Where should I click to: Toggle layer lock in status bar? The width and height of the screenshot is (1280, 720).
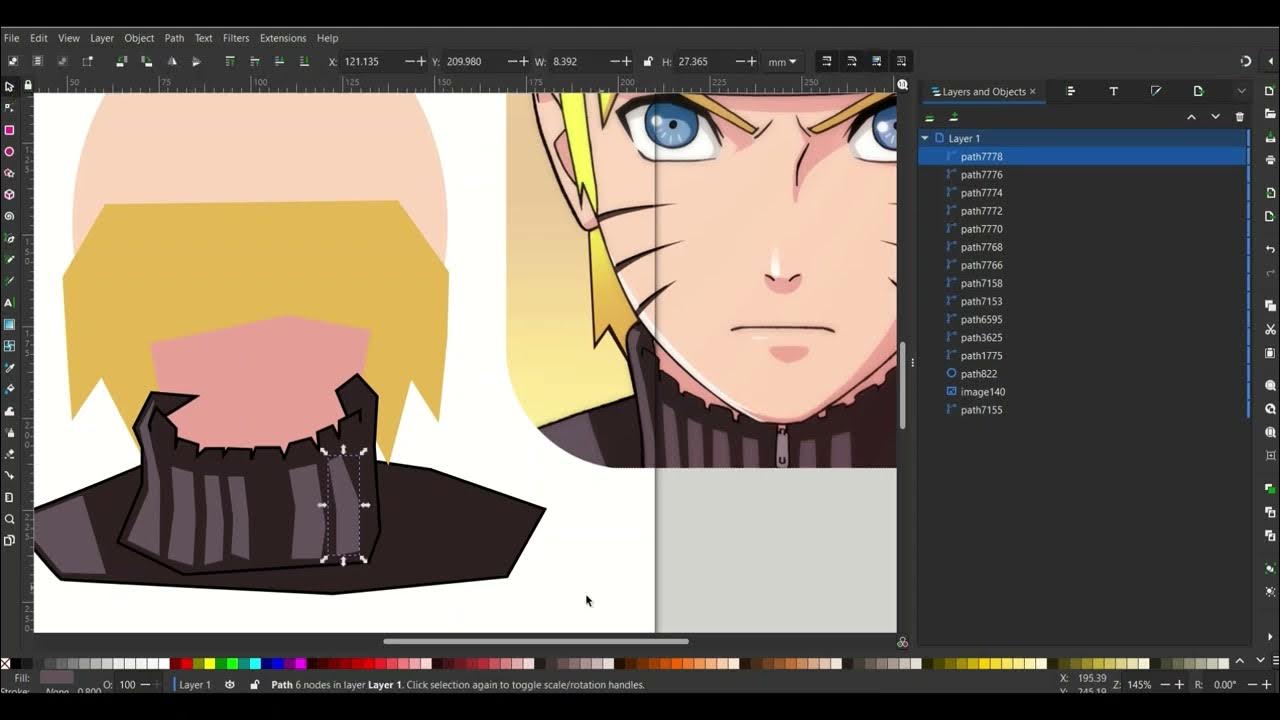click(x=254, y=685)
